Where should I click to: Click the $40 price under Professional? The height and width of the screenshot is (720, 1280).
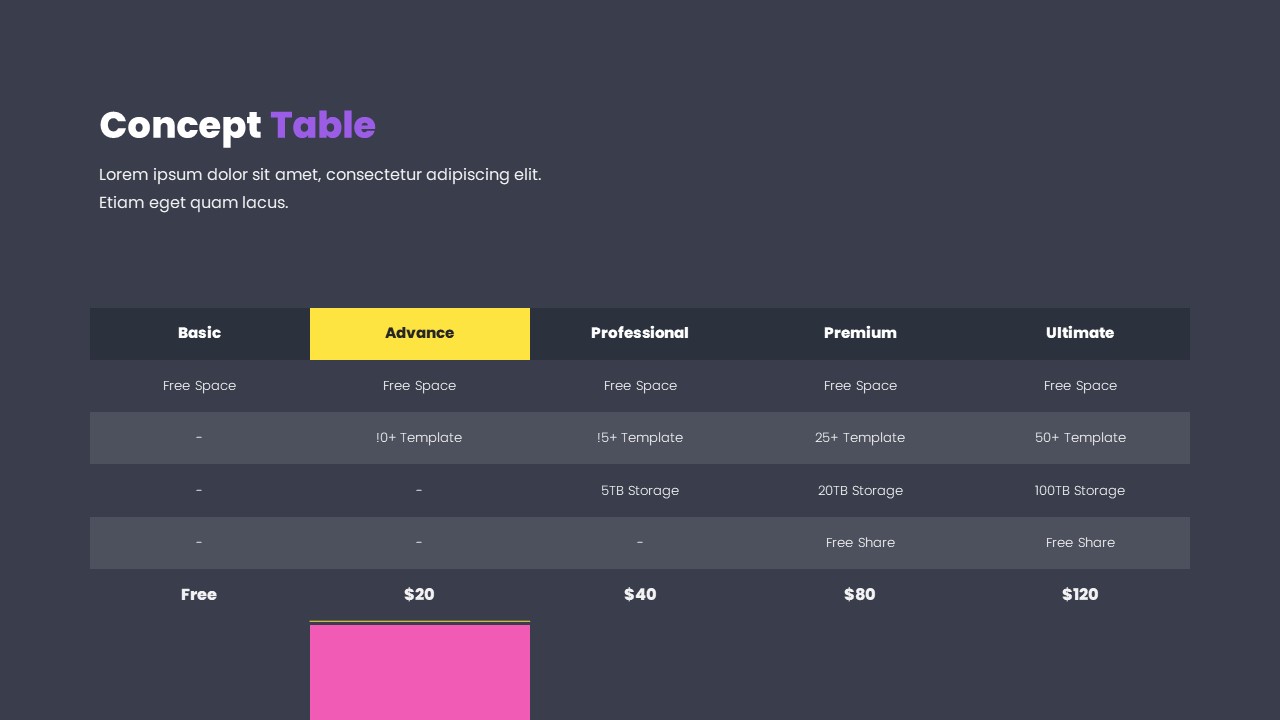(640, 594)
